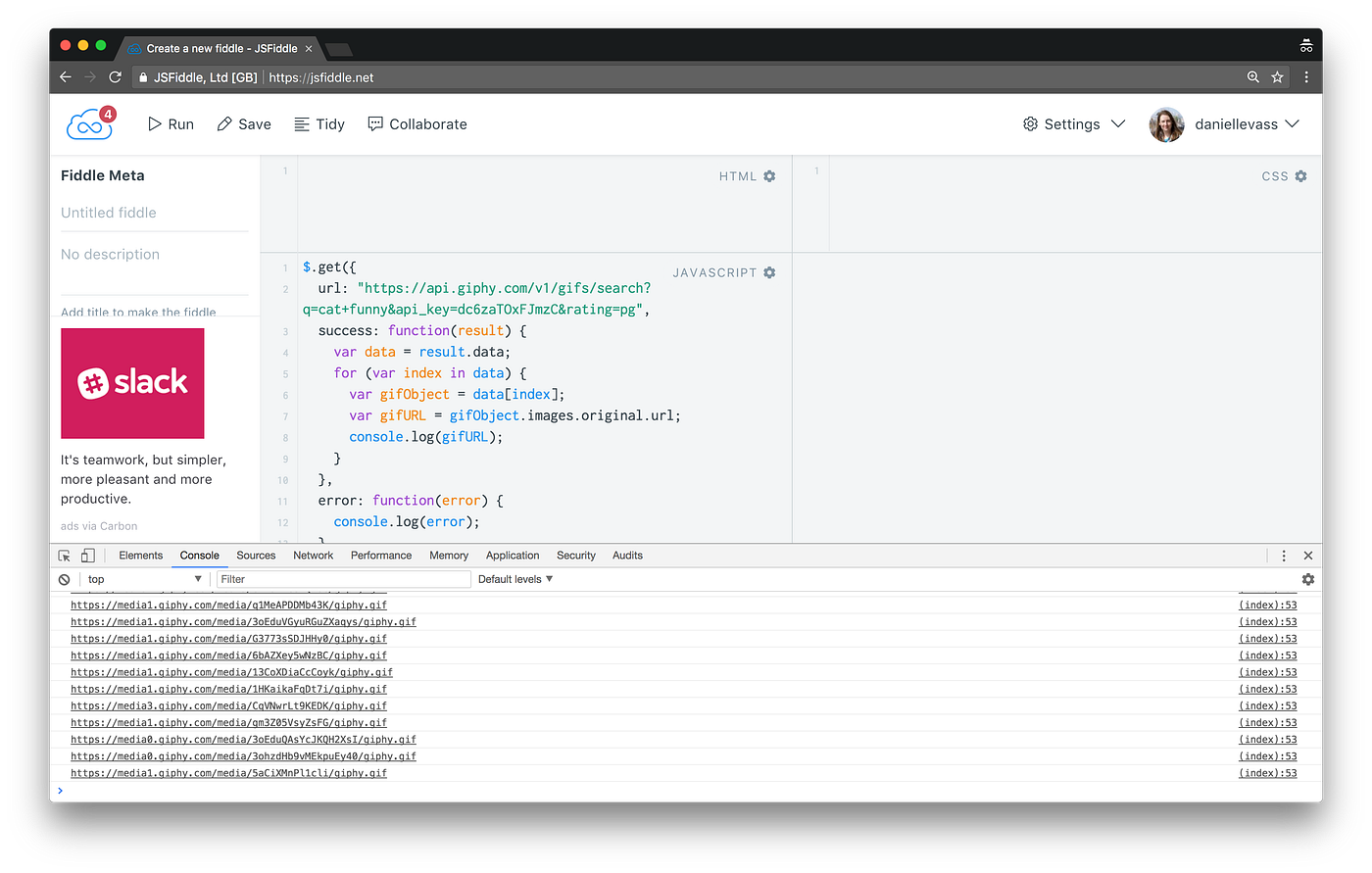Open the HTML panel settings gear

tap(768, 175)
